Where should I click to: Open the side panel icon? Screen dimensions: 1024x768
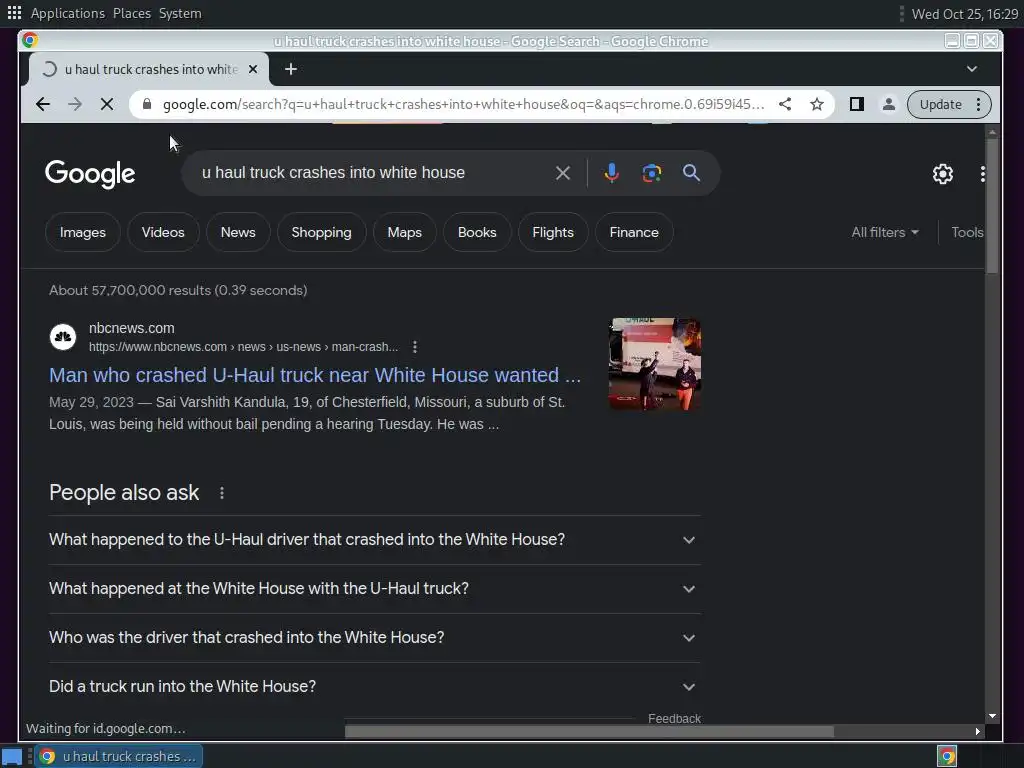pyautogui.click(x=856, y=104)
